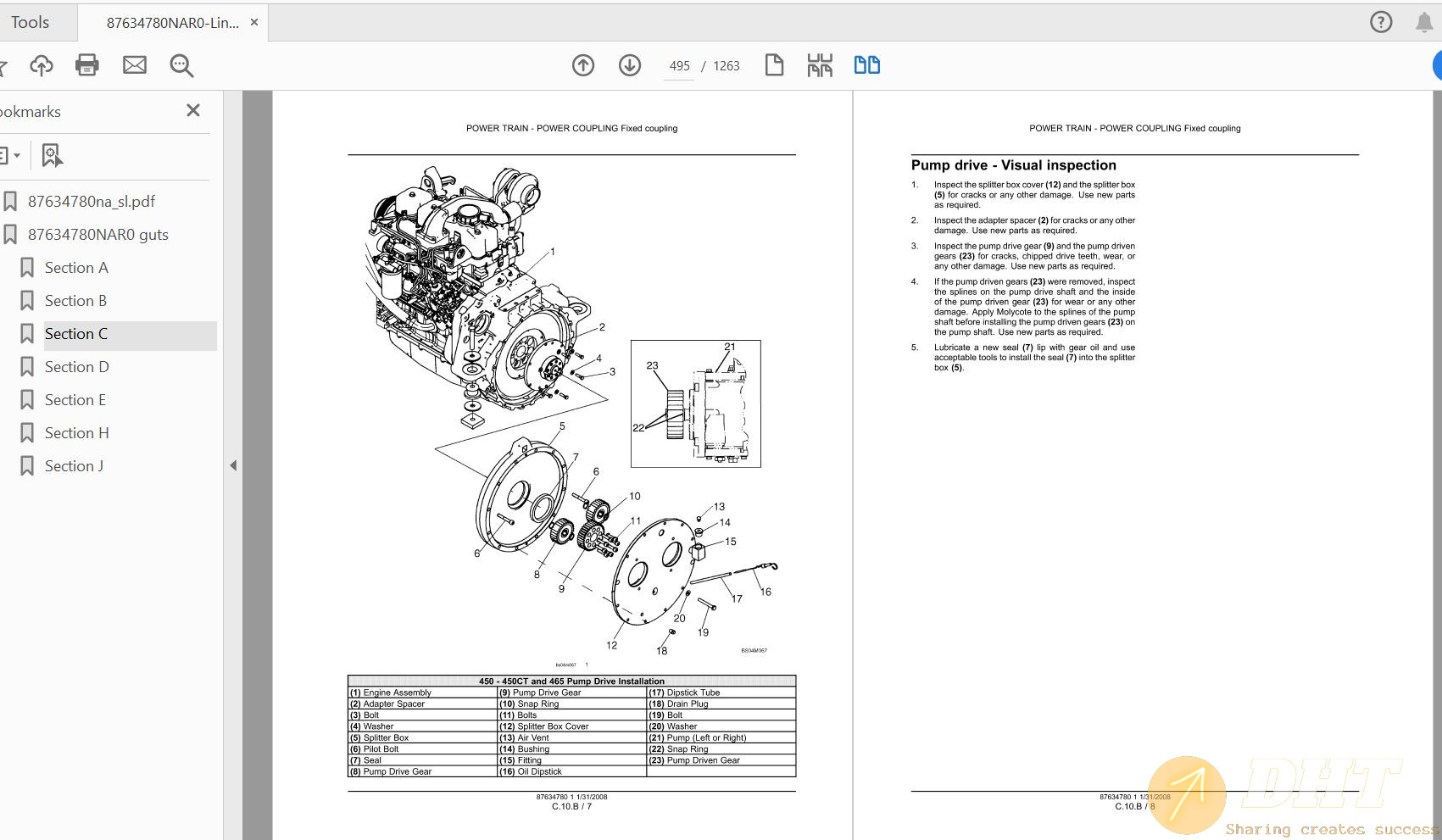Open the Help question mark icon

[1381, 21]
